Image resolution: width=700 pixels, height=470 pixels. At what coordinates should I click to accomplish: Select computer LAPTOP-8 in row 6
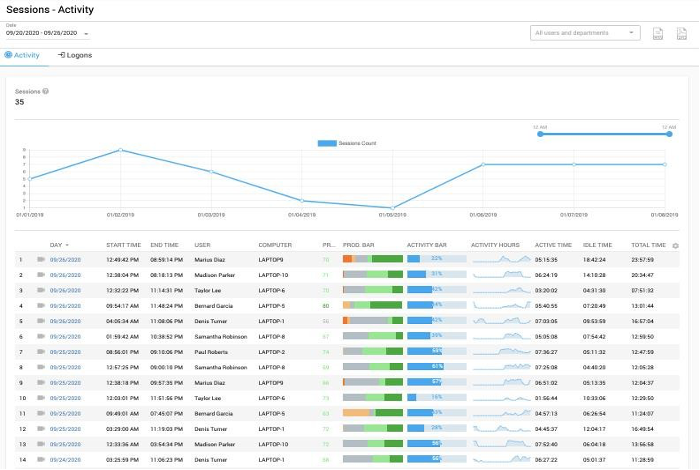[271, 337]
